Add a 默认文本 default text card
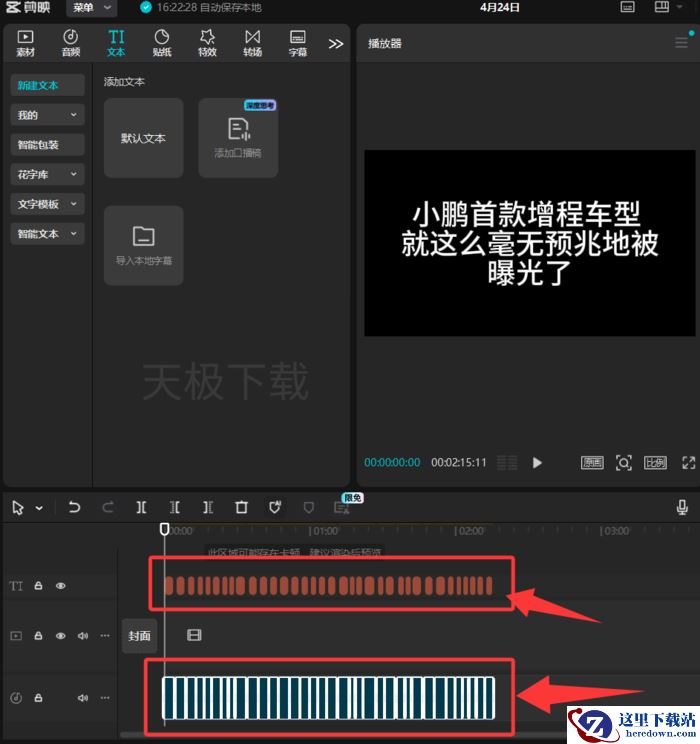Viewport: 700px width, 744px height. click(x=144, y=138)
